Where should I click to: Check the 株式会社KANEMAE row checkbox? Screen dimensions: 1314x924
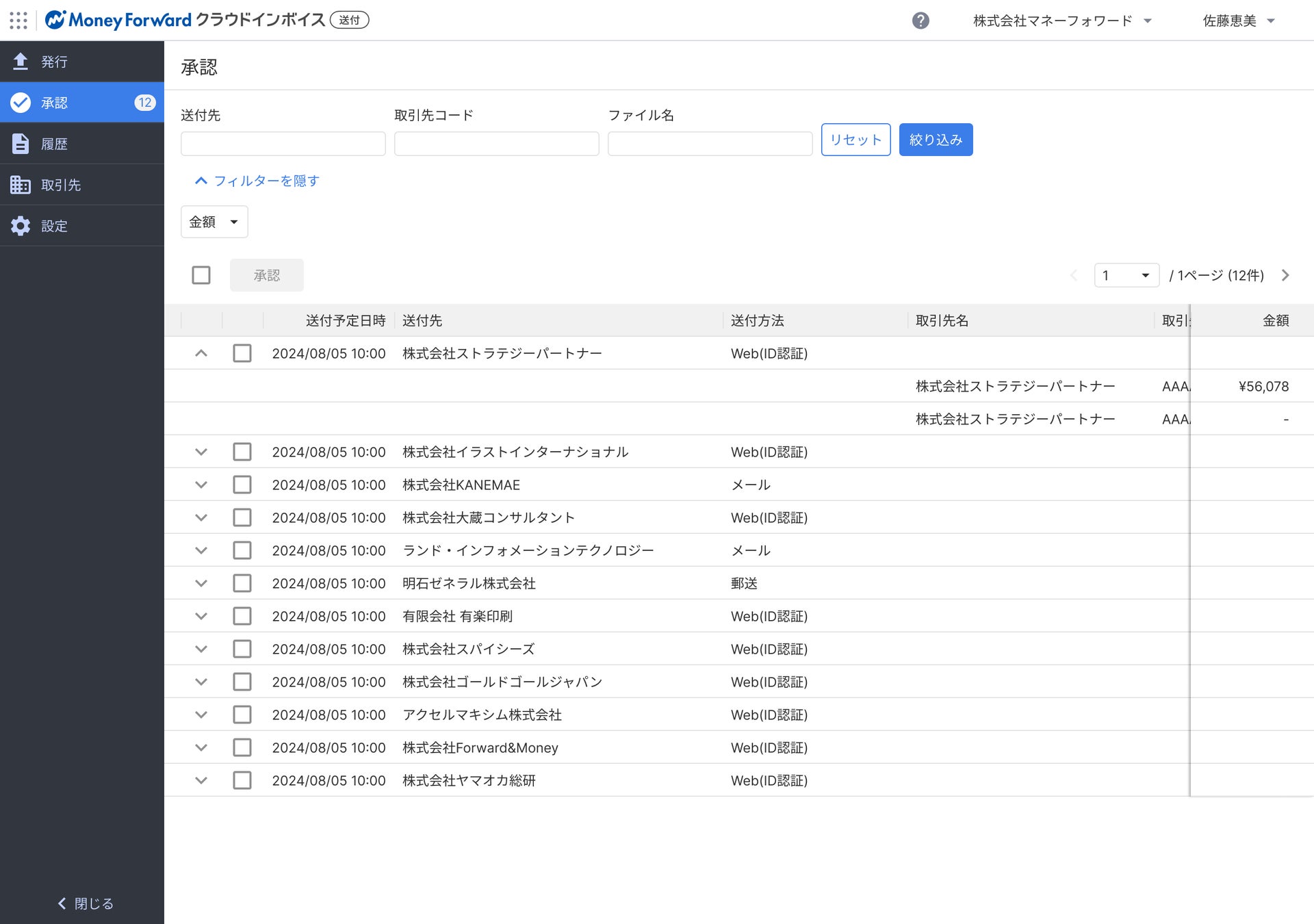[242, 485]
